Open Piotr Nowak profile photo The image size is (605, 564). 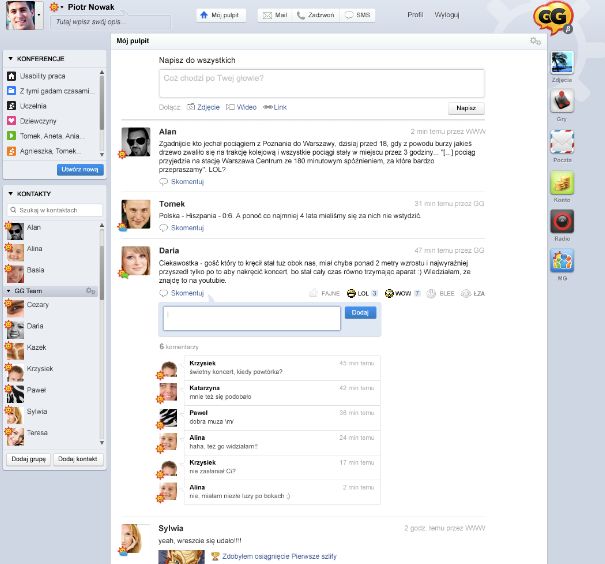click(20, 15)
